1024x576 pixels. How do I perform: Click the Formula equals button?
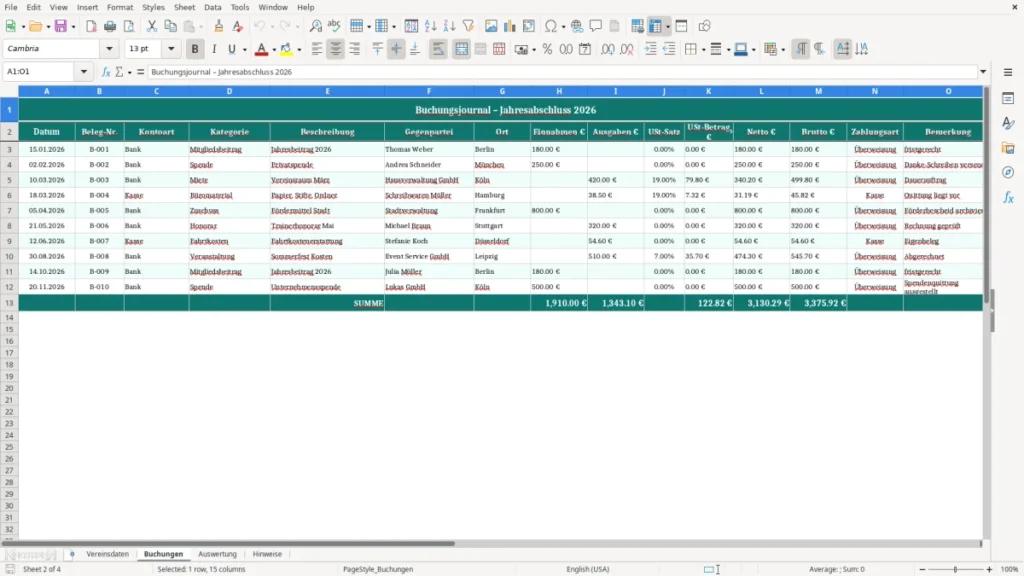[140, 72]
